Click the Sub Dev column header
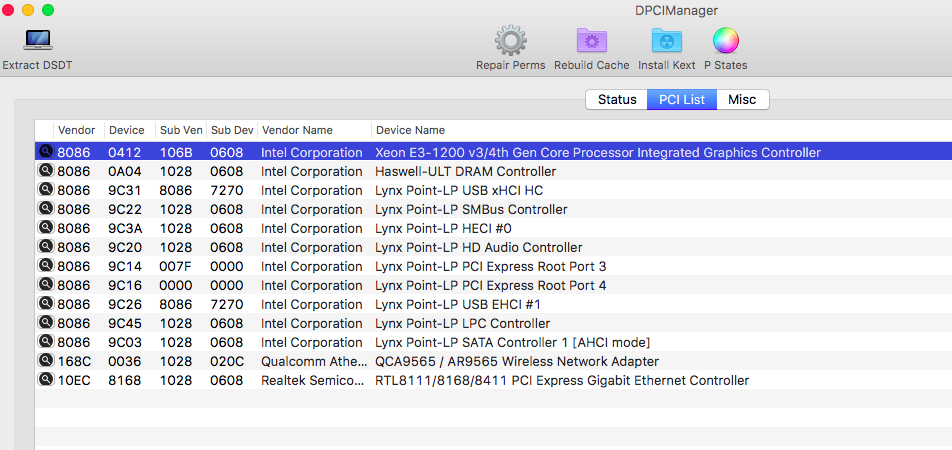 [x=230, y=130]
